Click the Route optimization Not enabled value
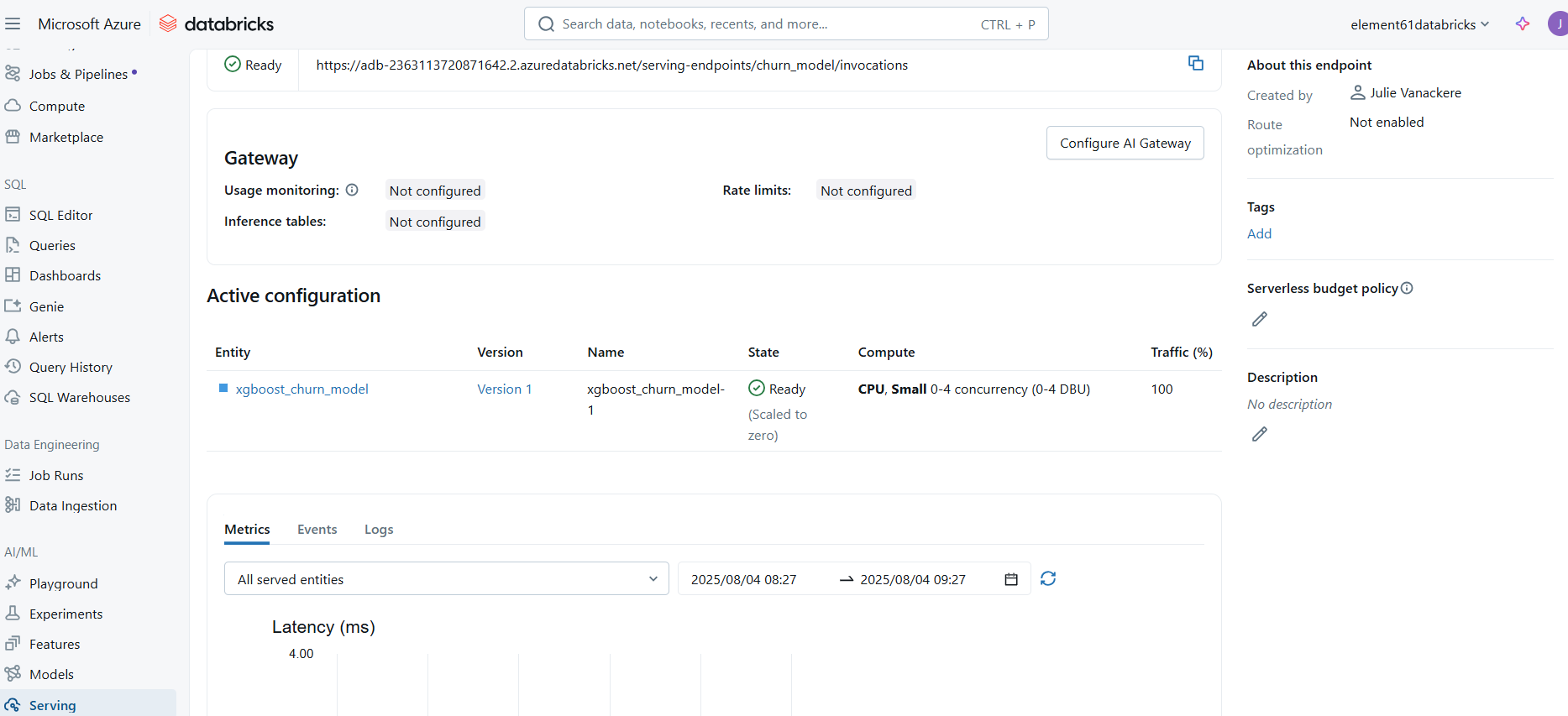 tap(1387, 122)
